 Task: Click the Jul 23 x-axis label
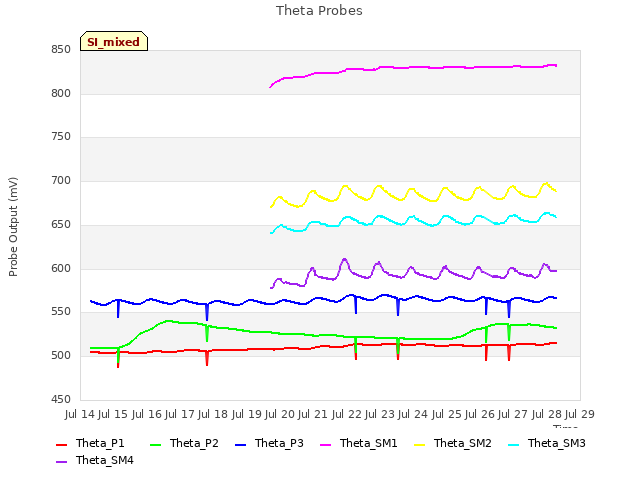tap(380, 414)
